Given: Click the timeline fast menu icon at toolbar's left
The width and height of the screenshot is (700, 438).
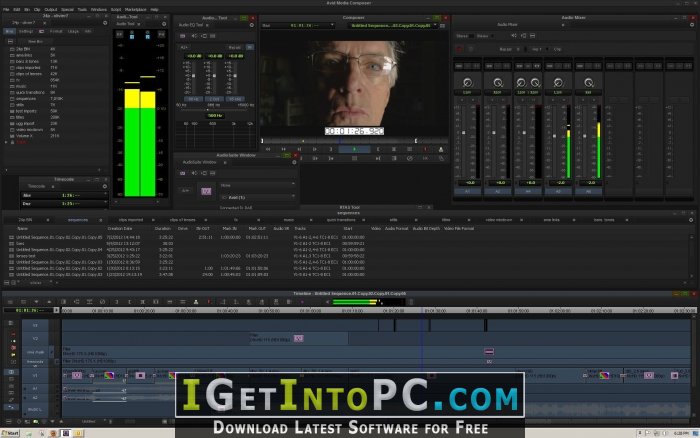Looking at the screenshot, I should 10,302.
